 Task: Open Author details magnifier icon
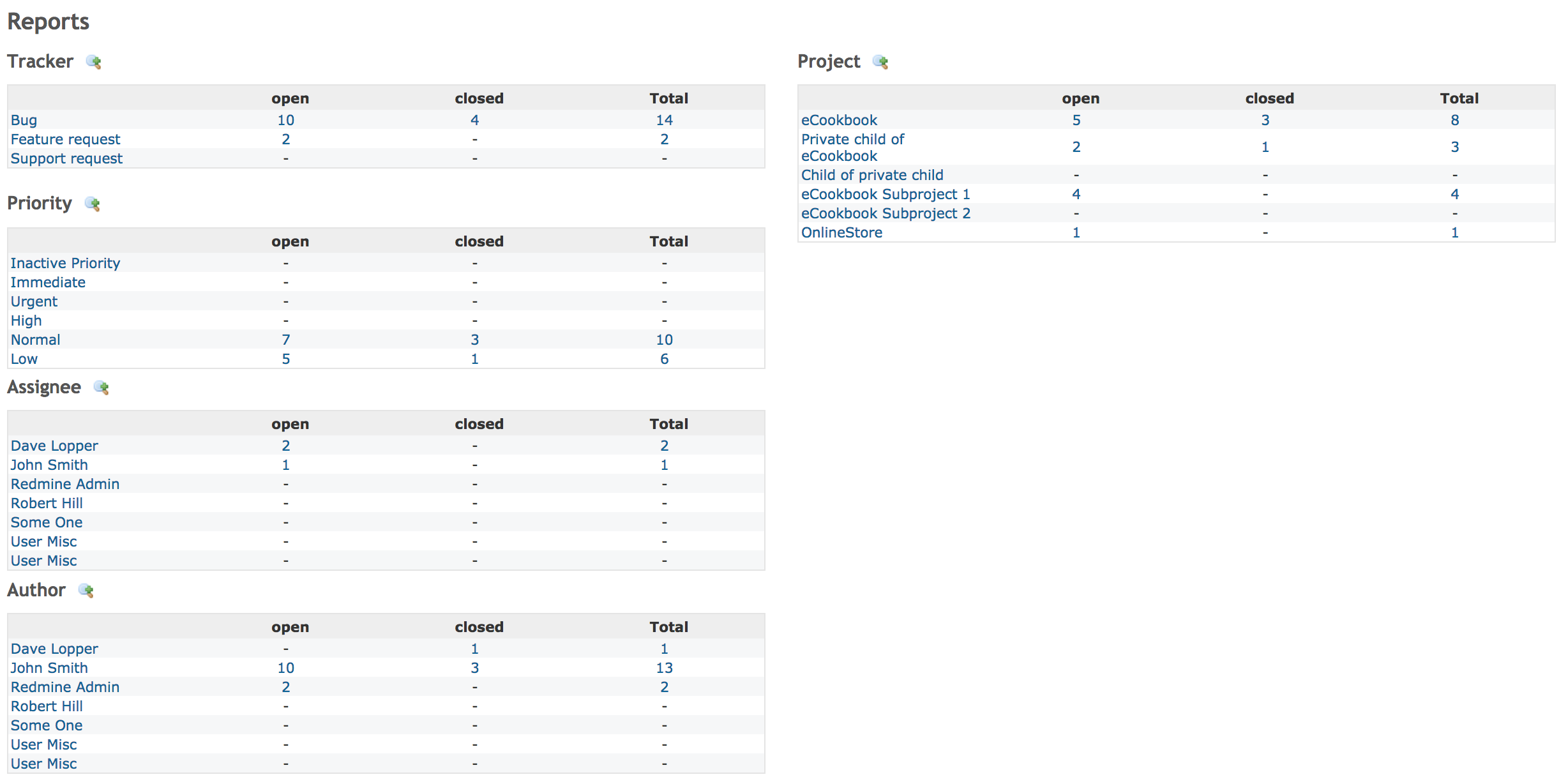coord(86,591)
